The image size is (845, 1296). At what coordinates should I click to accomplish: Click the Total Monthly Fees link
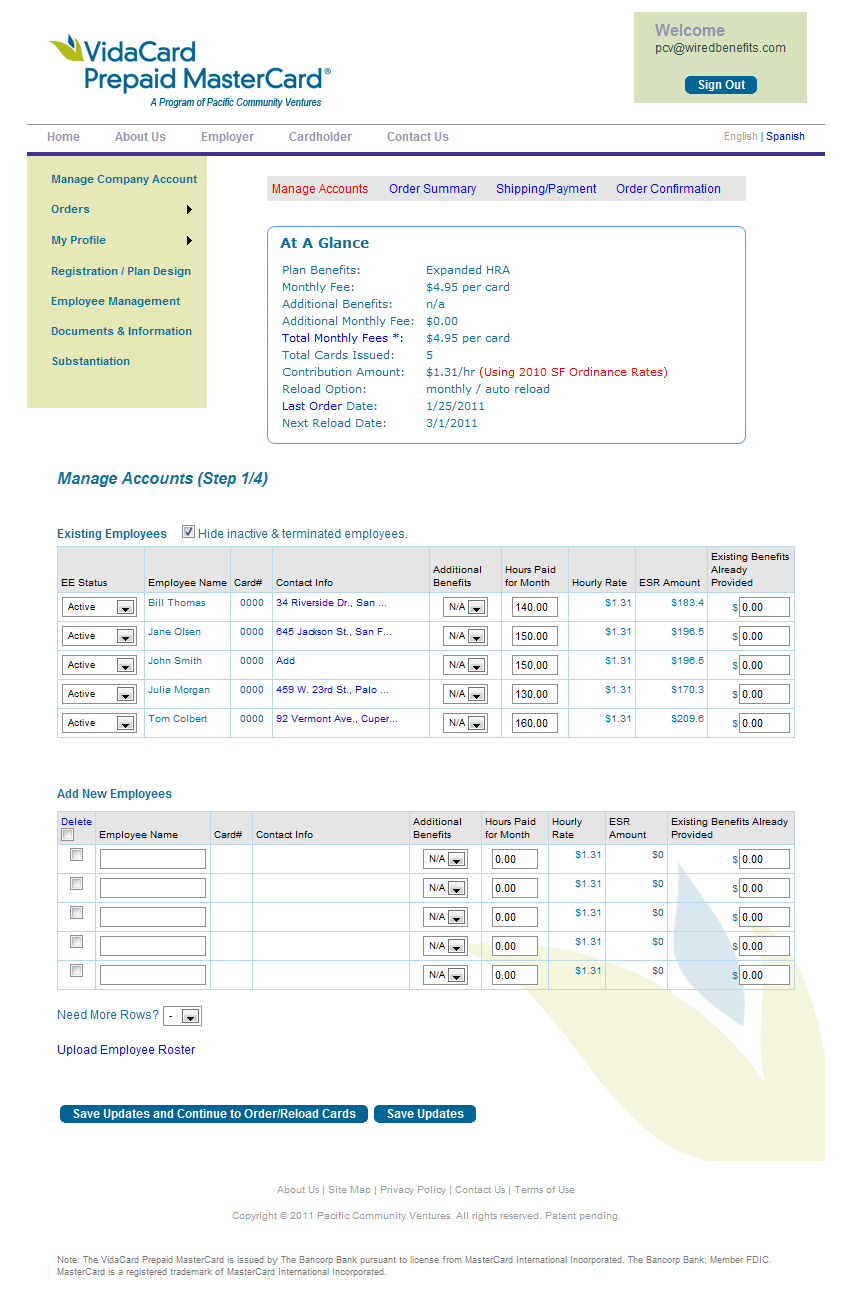pyautogui.click(x=341, y=338)
